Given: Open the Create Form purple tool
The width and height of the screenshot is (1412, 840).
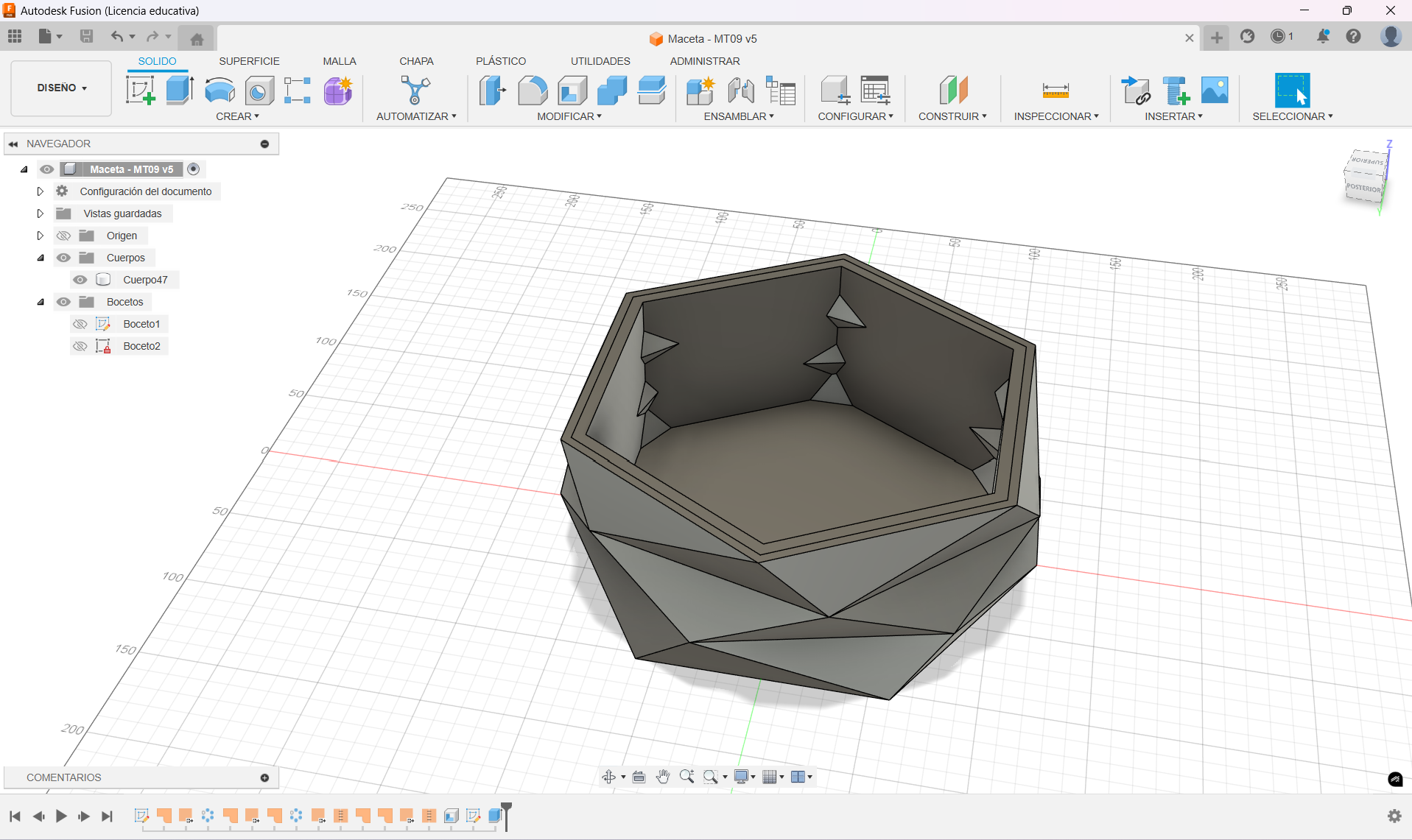Looking at the screenshot, I should pos(338,91).
